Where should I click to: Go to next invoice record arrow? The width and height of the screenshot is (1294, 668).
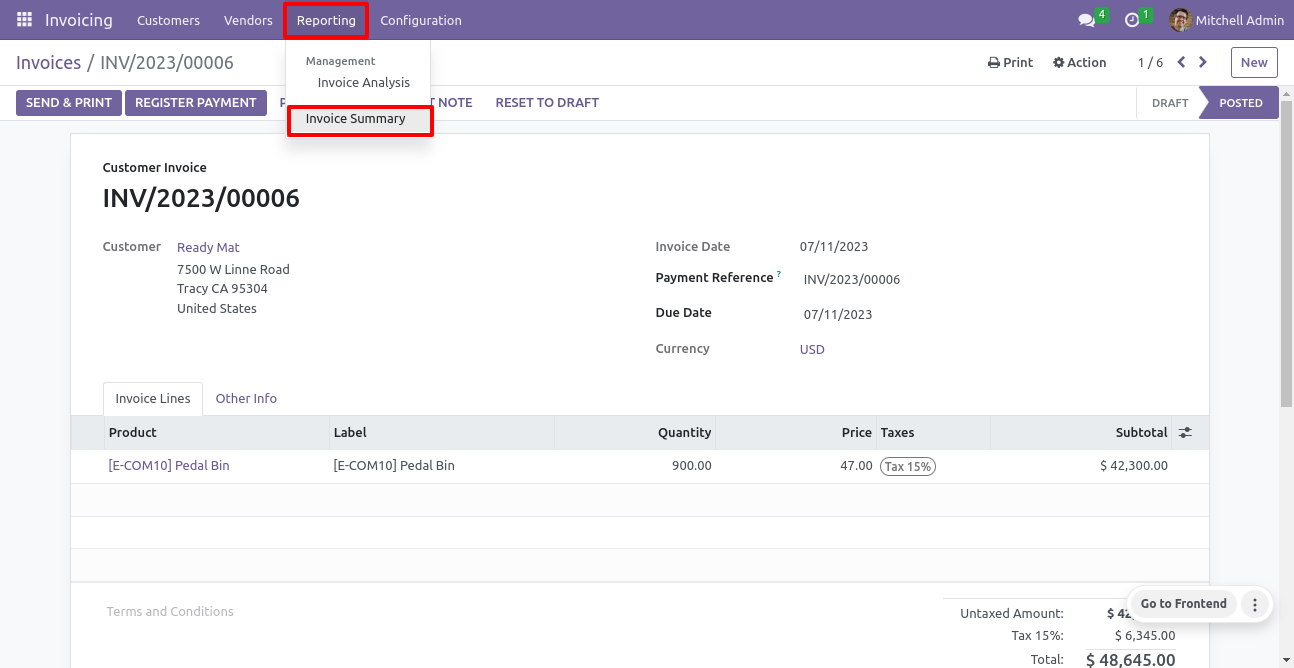point(1203,62)
